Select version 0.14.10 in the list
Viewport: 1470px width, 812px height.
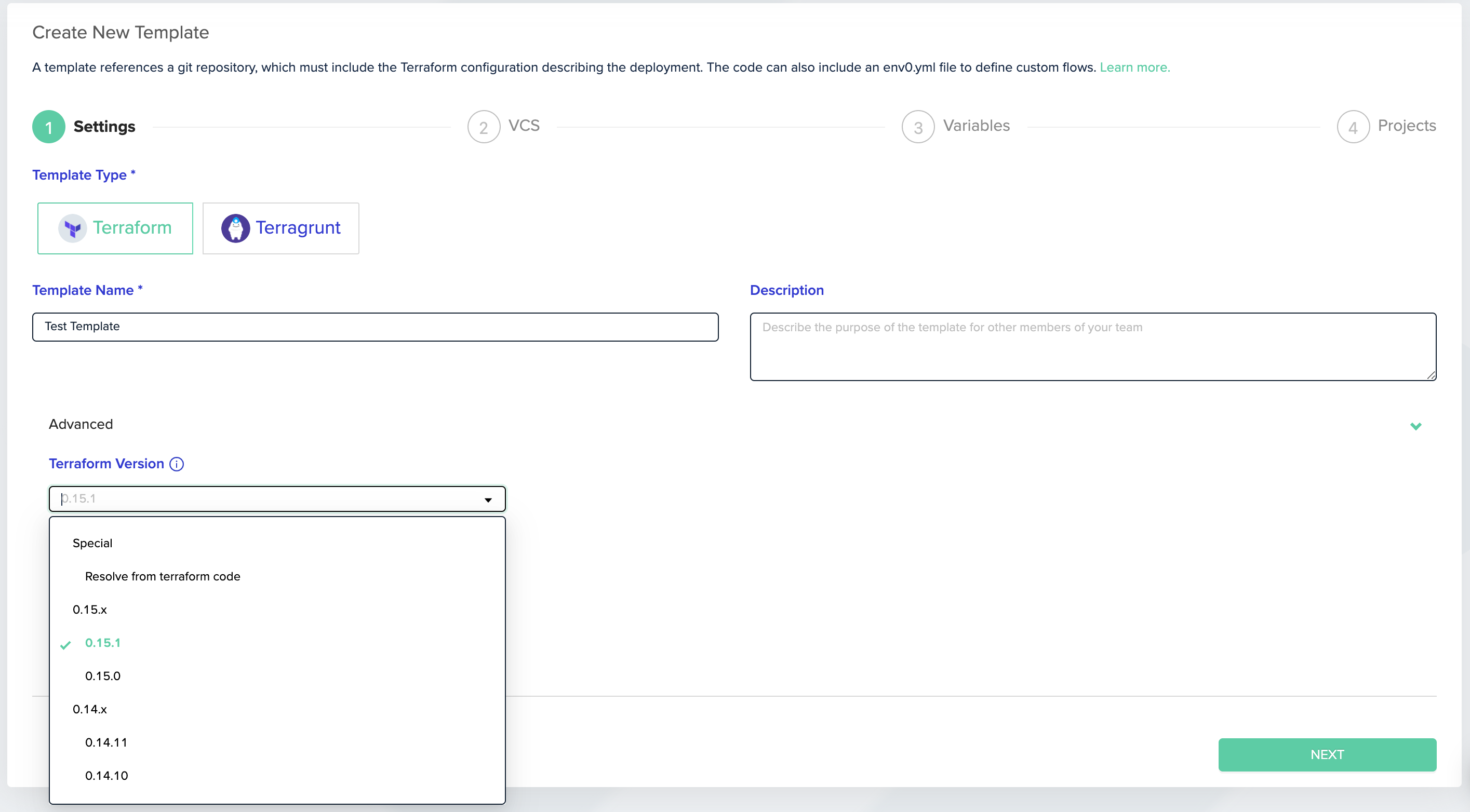pyautogui.click(x=106, y=776)
